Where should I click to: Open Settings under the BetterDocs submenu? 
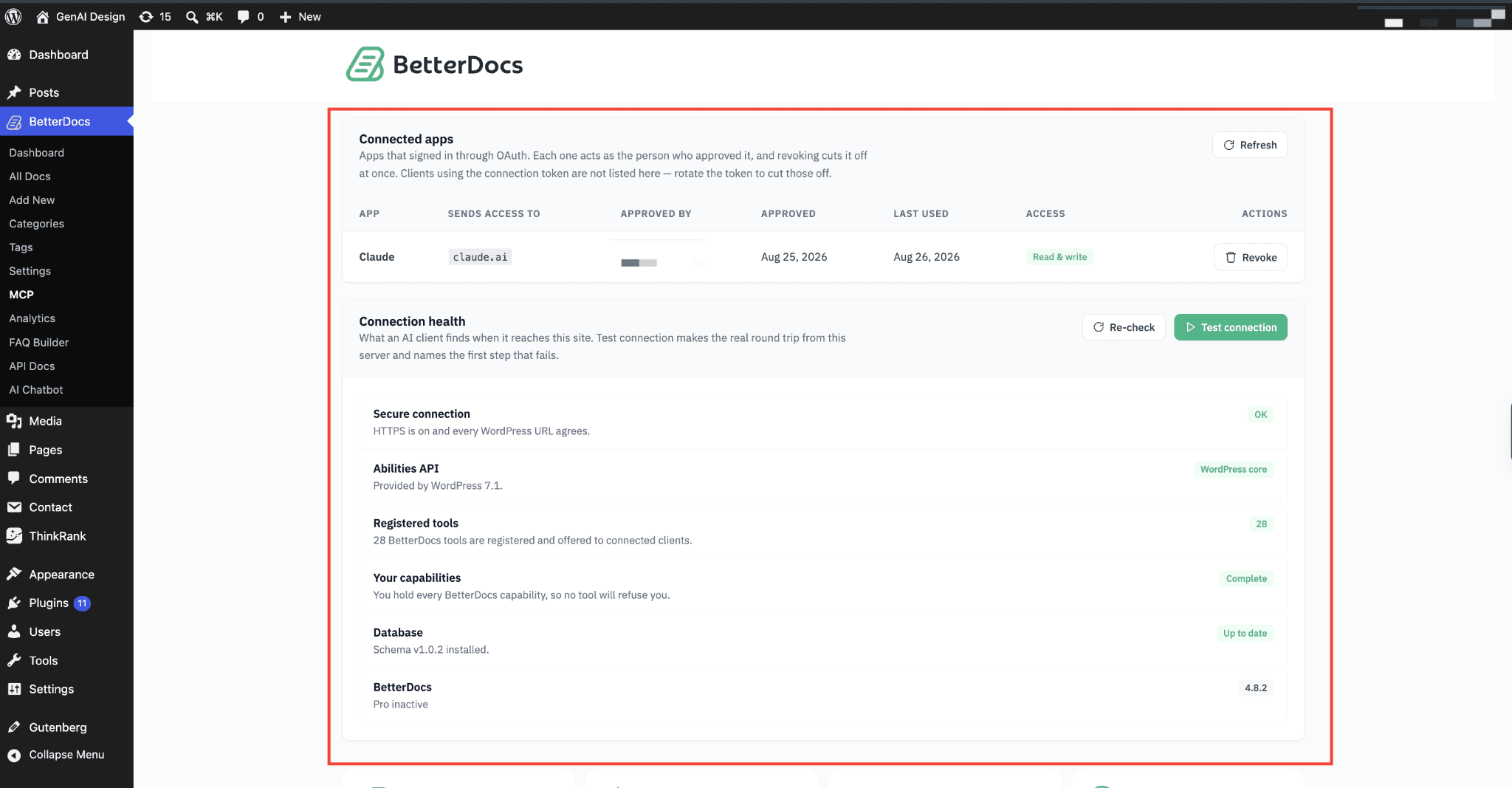[x=30, y=271]
